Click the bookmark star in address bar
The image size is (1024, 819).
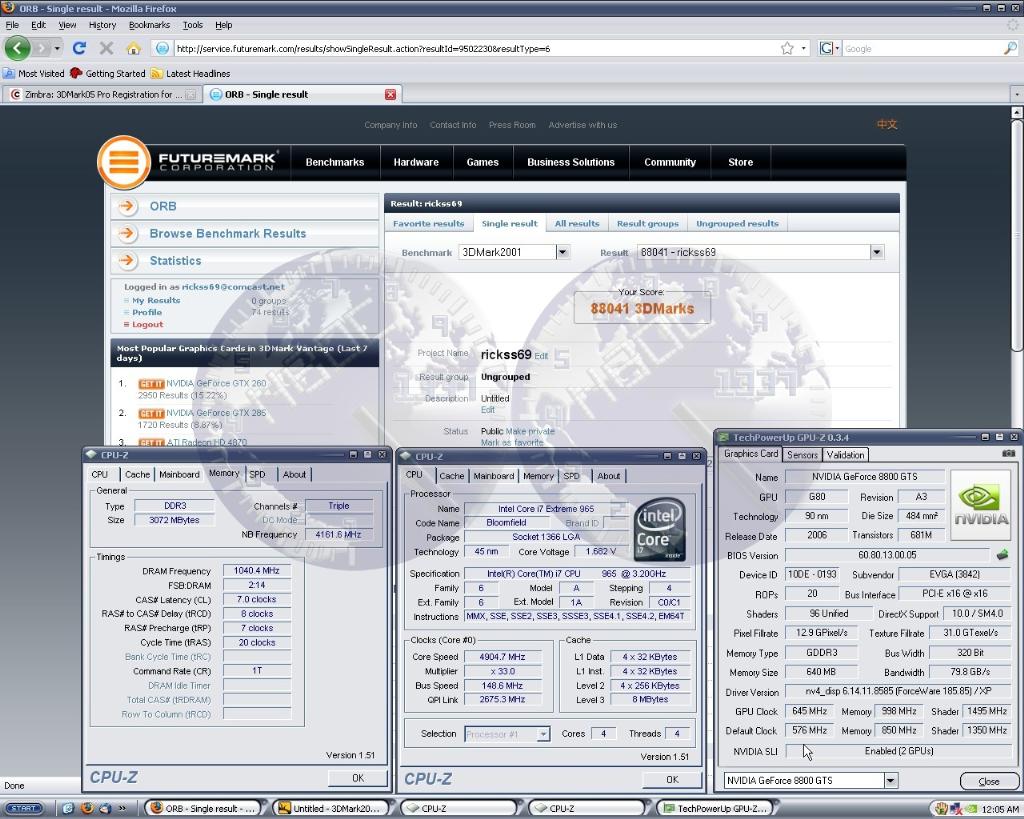click(x=788, y=48)
